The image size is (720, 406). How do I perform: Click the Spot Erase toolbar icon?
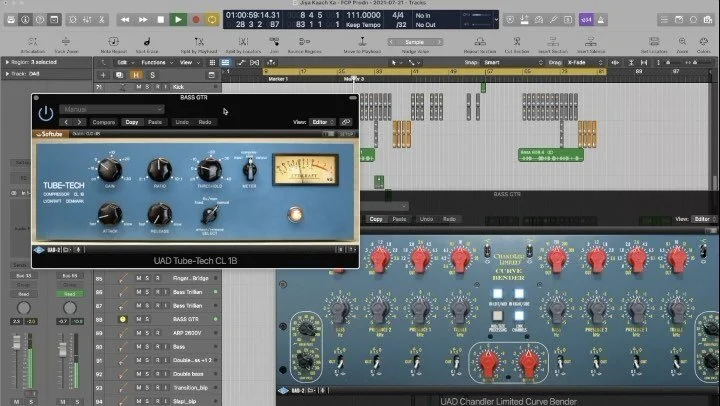pyautogui.click(x=147, y=42)
